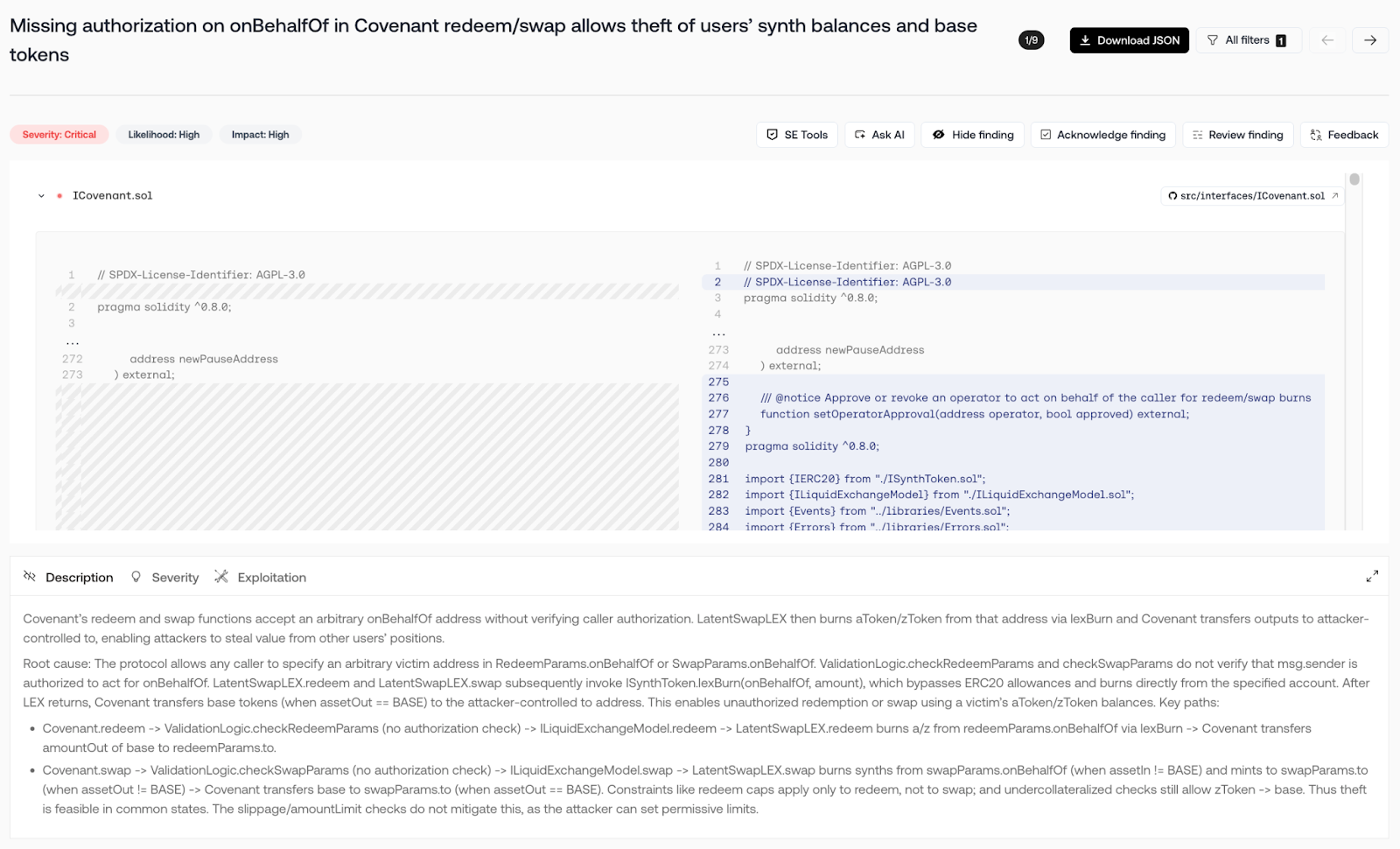
Task: Go to next finding arrow
Action: (x=1369, y=40)
